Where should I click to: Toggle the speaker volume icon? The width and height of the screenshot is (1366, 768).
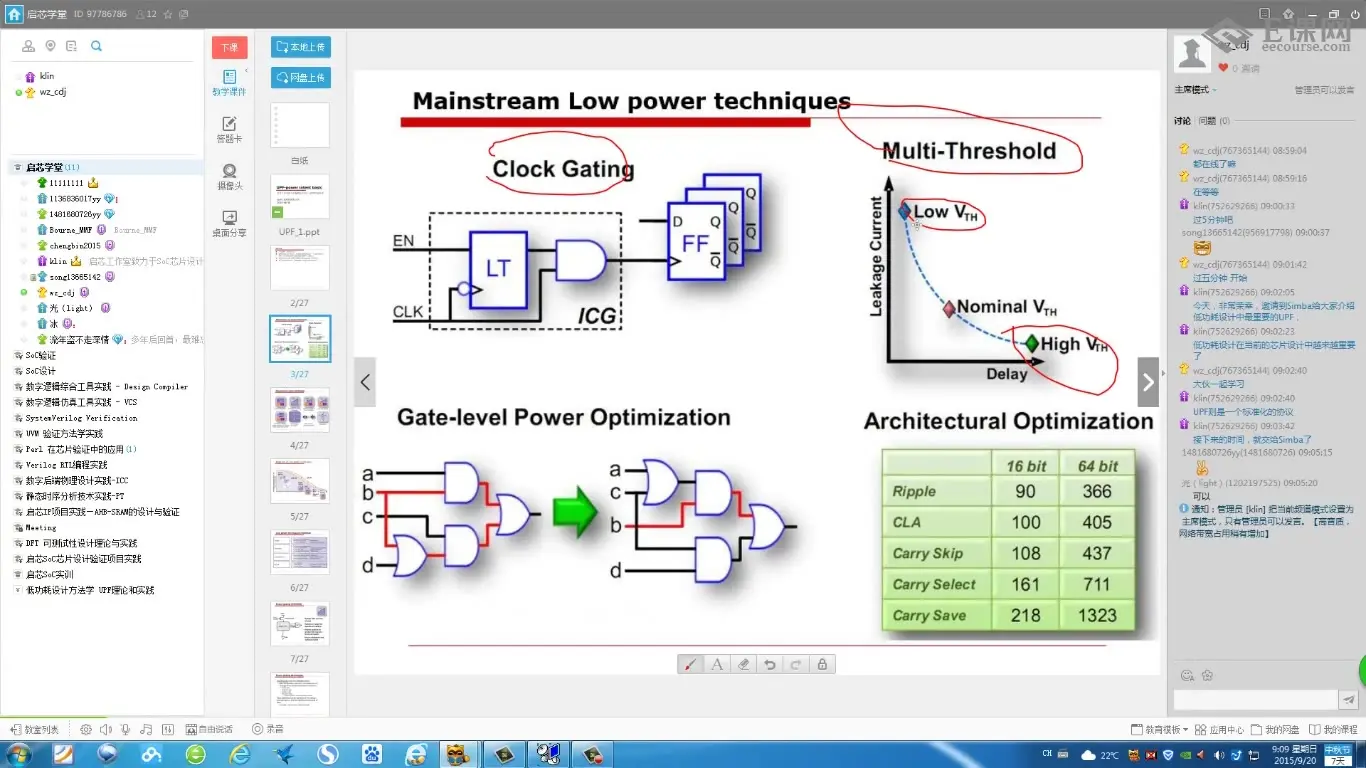pos(105,730)
